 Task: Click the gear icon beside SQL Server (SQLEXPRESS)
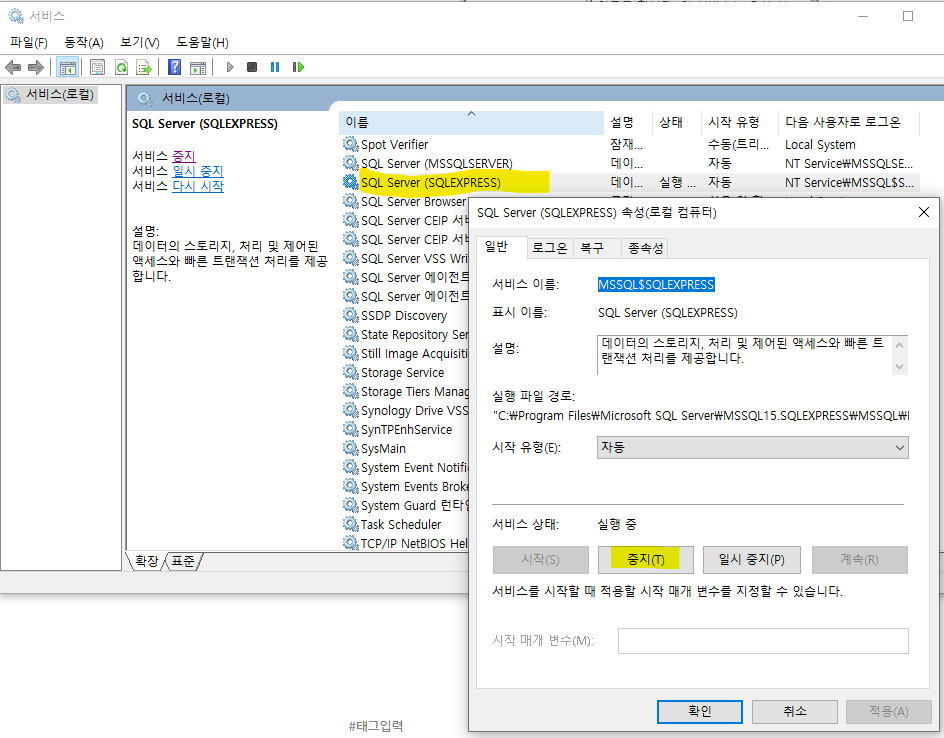coord(350,182)
